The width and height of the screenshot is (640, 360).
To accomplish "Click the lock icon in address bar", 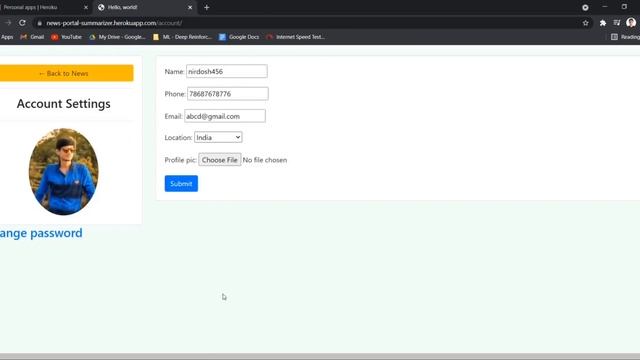I will [x=40, y=23].
